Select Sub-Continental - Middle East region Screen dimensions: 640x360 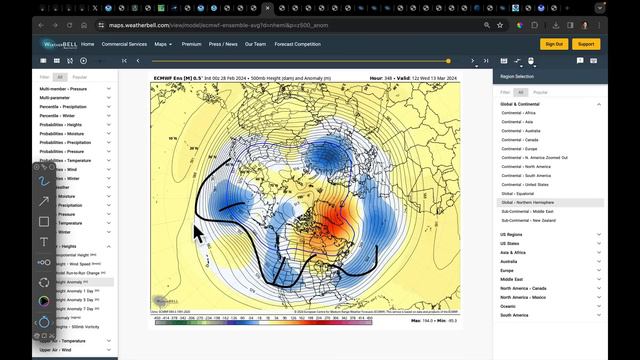click(527, 211)
